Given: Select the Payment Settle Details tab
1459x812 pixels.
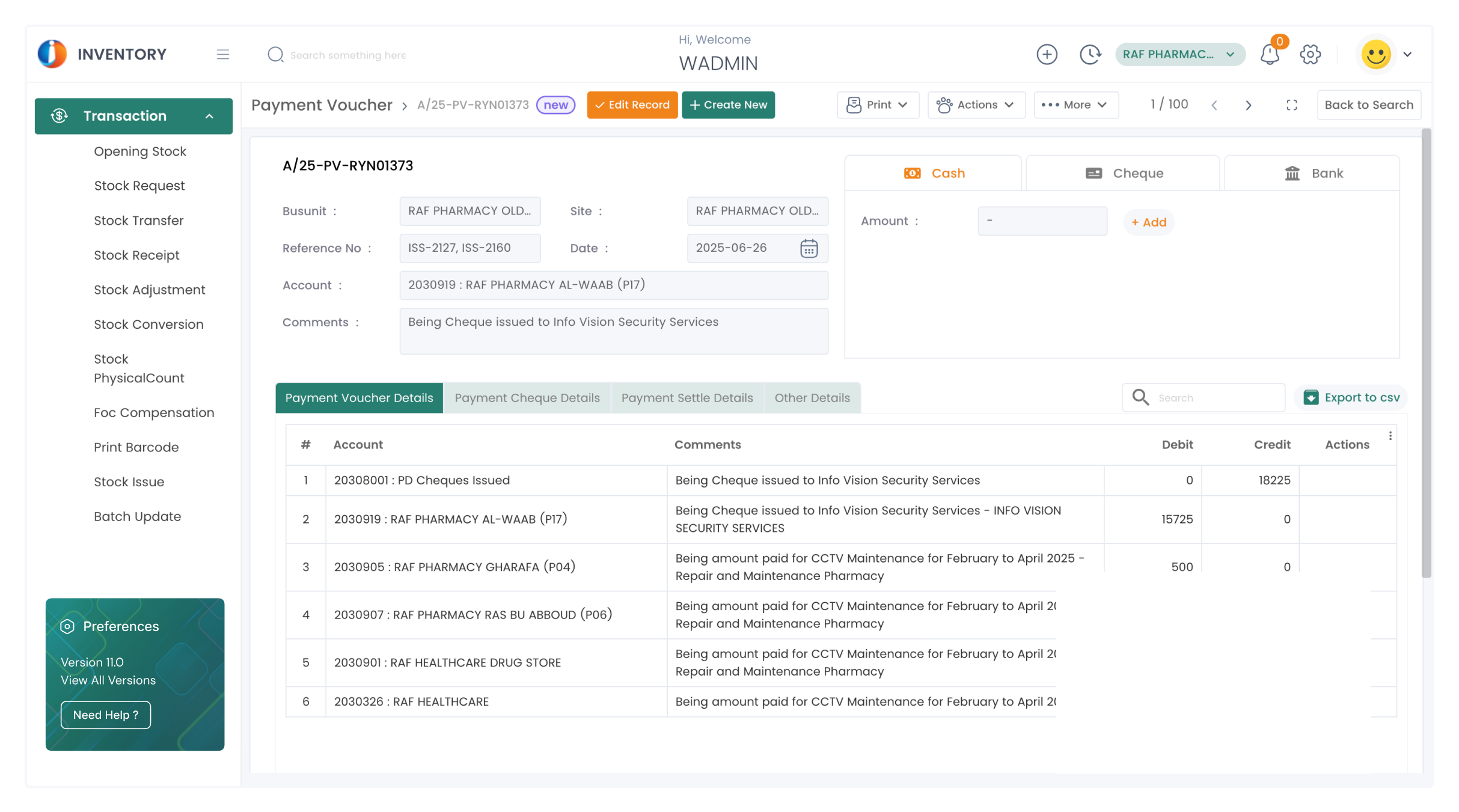Looking at the screenshot, I should (x=687, y=398).
